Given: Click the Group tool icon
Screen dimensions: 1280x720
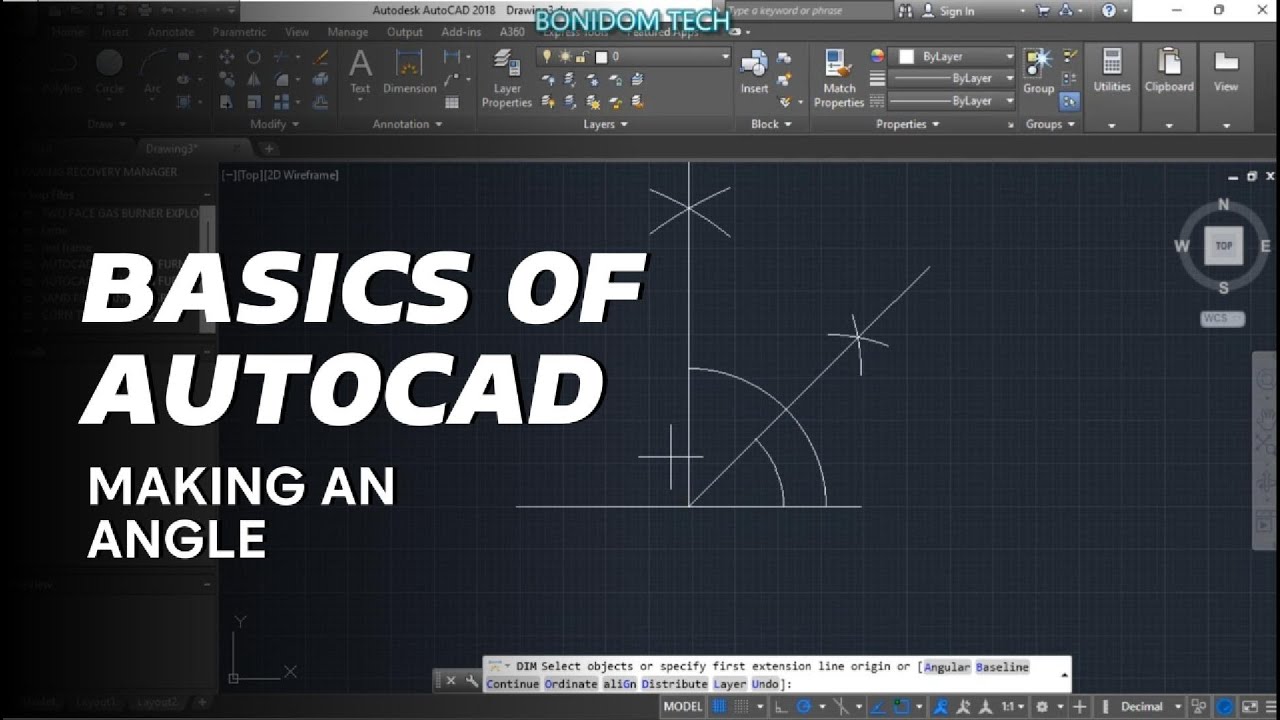Looking at the screenshot, I should [x=1038, y=72].
